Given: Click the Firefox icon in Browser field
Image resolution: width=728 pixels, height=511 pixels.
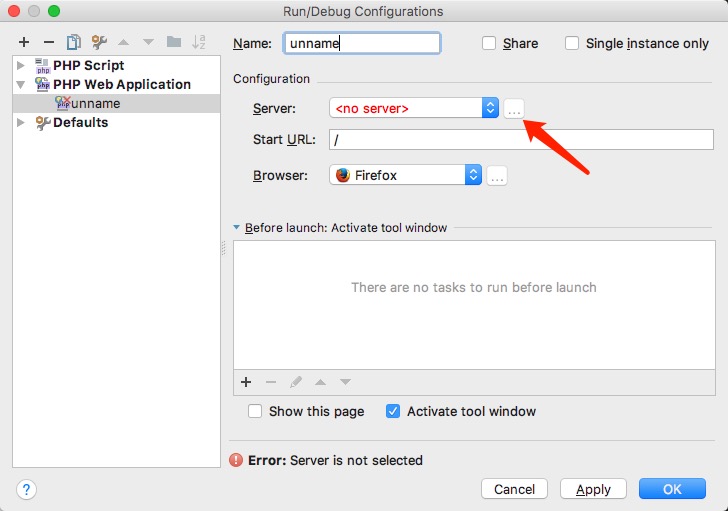Looking at the screenshot, I should 343,175.
